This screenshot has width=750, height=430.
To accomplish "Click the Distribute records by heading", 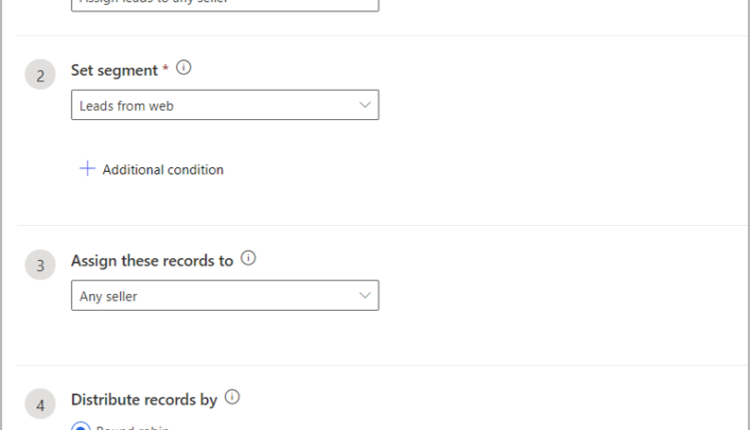I will pos(143,399).
